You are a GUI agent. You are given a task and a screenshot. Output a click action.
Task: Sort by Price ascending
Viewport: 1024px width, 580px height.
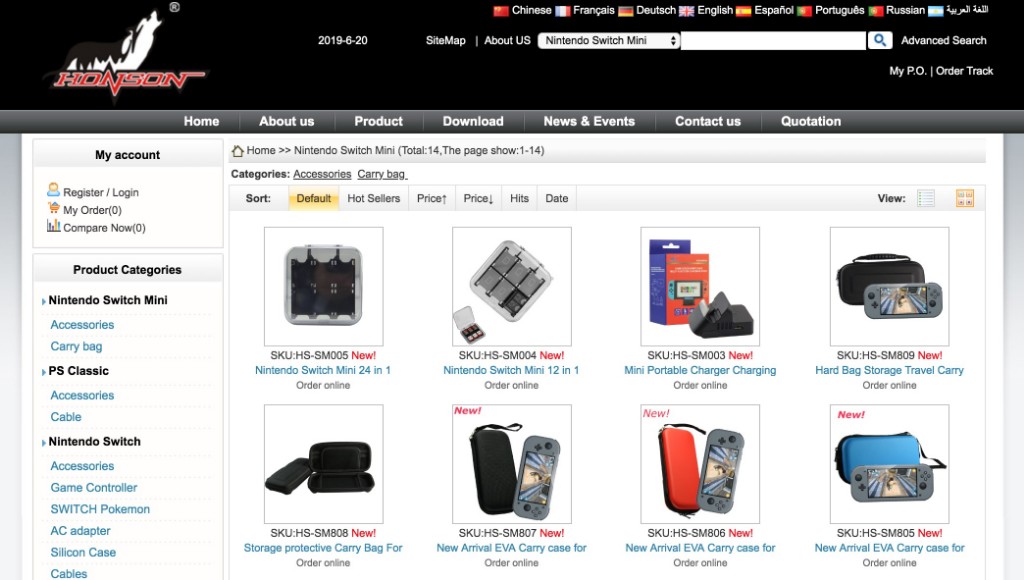tap(432, 198)
